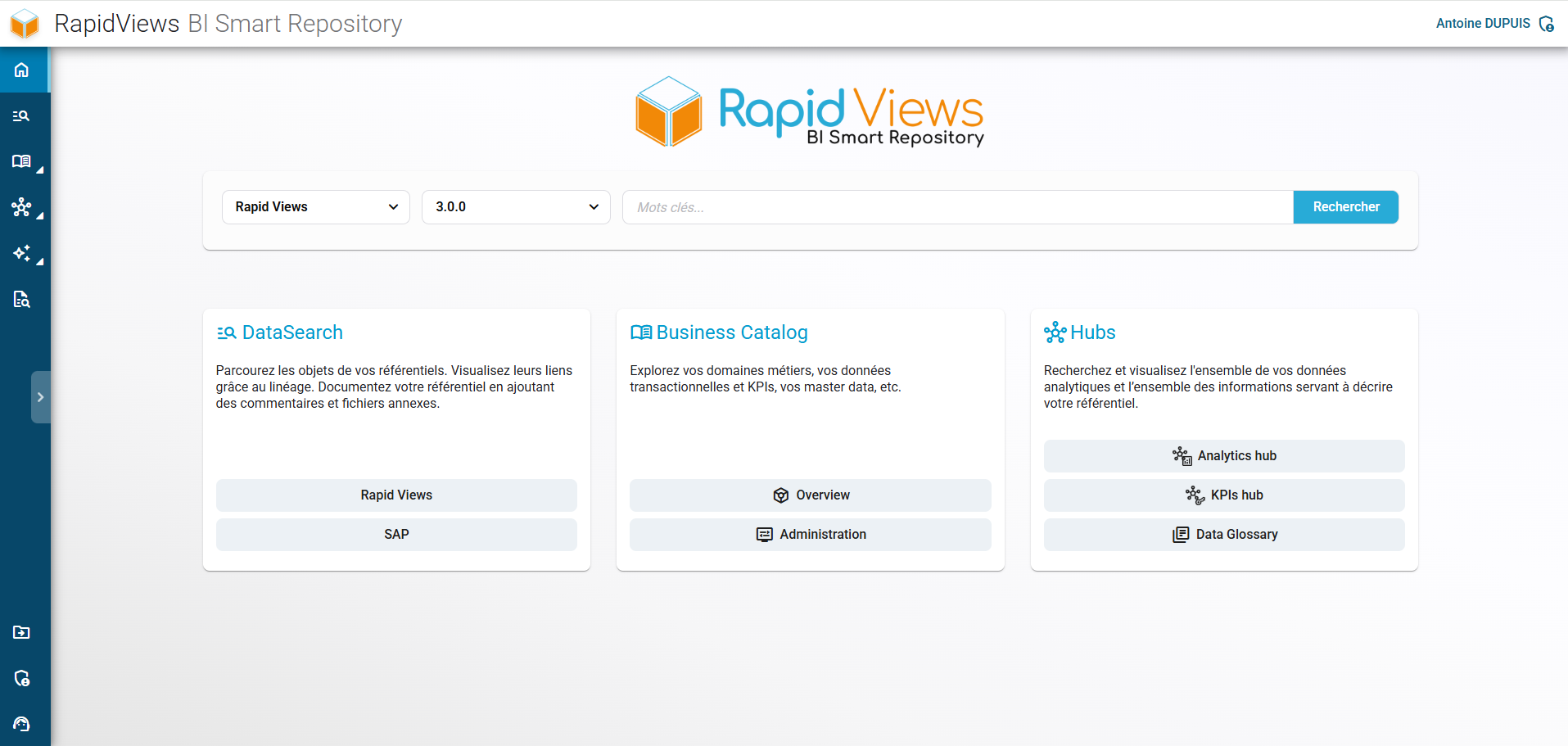Image resolution: width=1568 pixels, height=746 pixels.
Task: Click the DataSearch card heading
Action: pyautogui.click(x=292, y=332)
